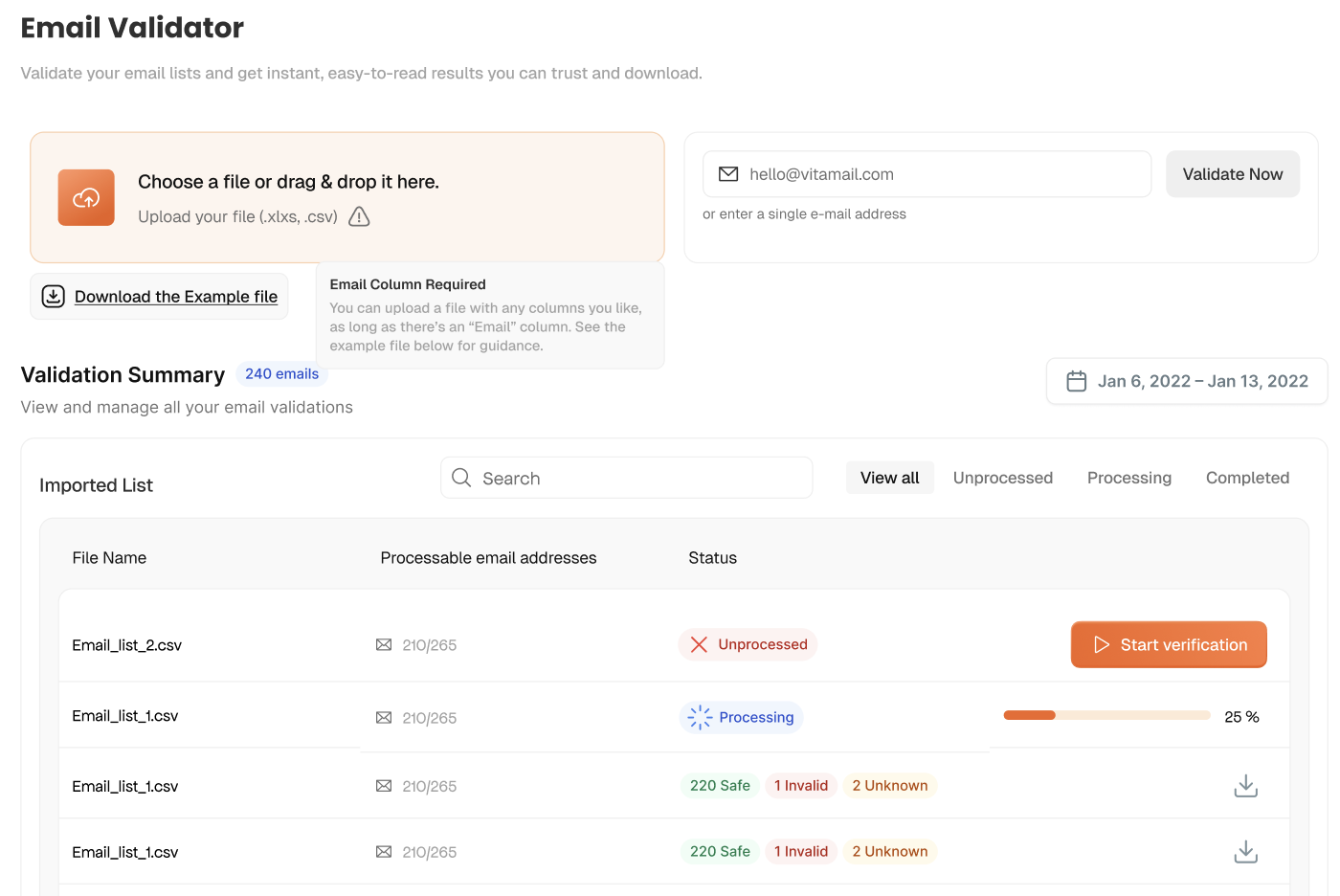Image resolution: width=1340 pixels, height=896 pixels.
Task: Click the envelope icon beside Email_list_2.csv count
Action: (x=385, y=644)
